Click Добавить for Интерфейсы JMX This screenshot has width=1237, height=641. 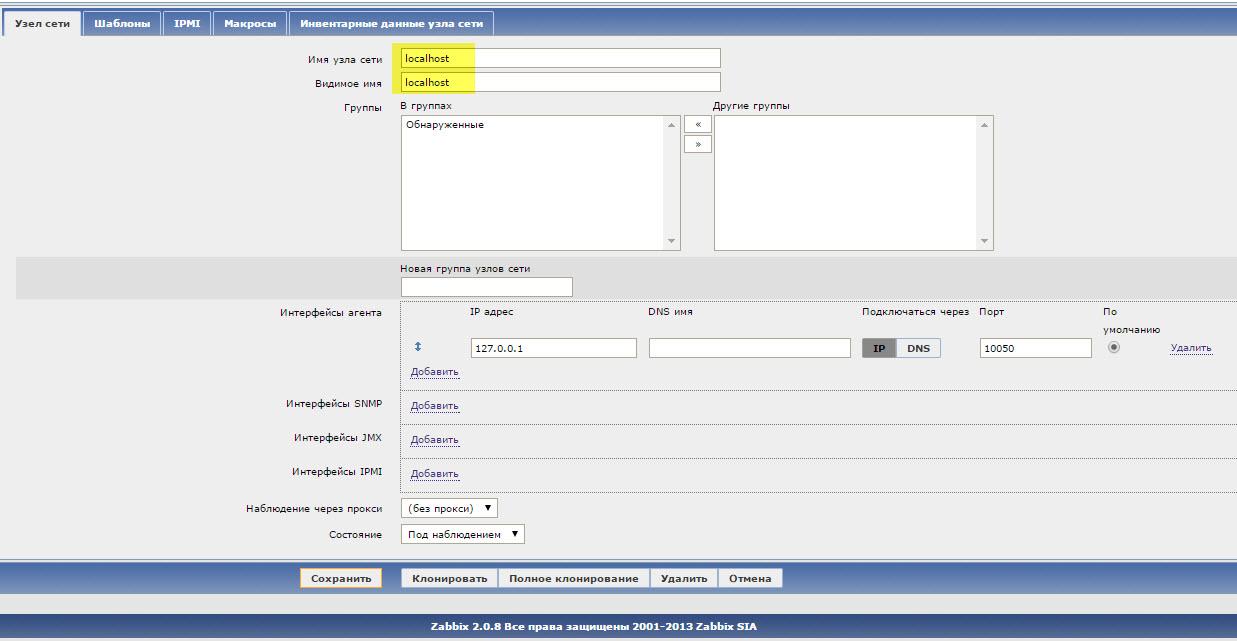(434, 440)
